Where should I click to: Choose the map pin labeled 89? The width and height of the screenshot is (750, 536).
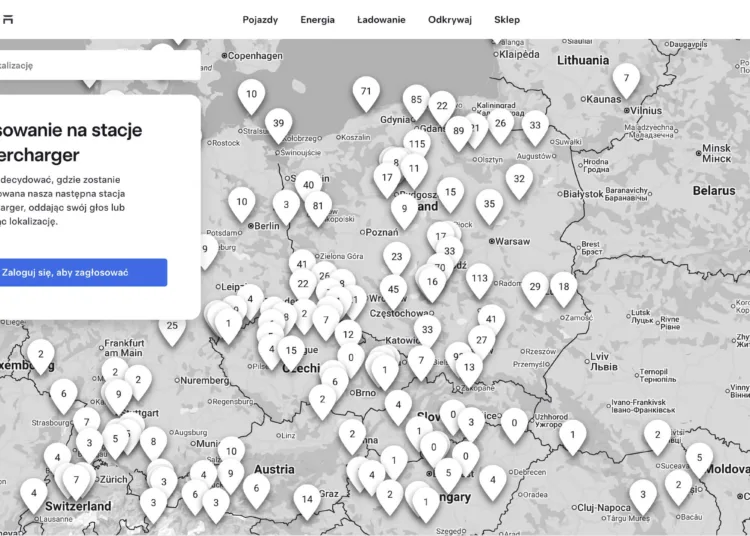458,131
